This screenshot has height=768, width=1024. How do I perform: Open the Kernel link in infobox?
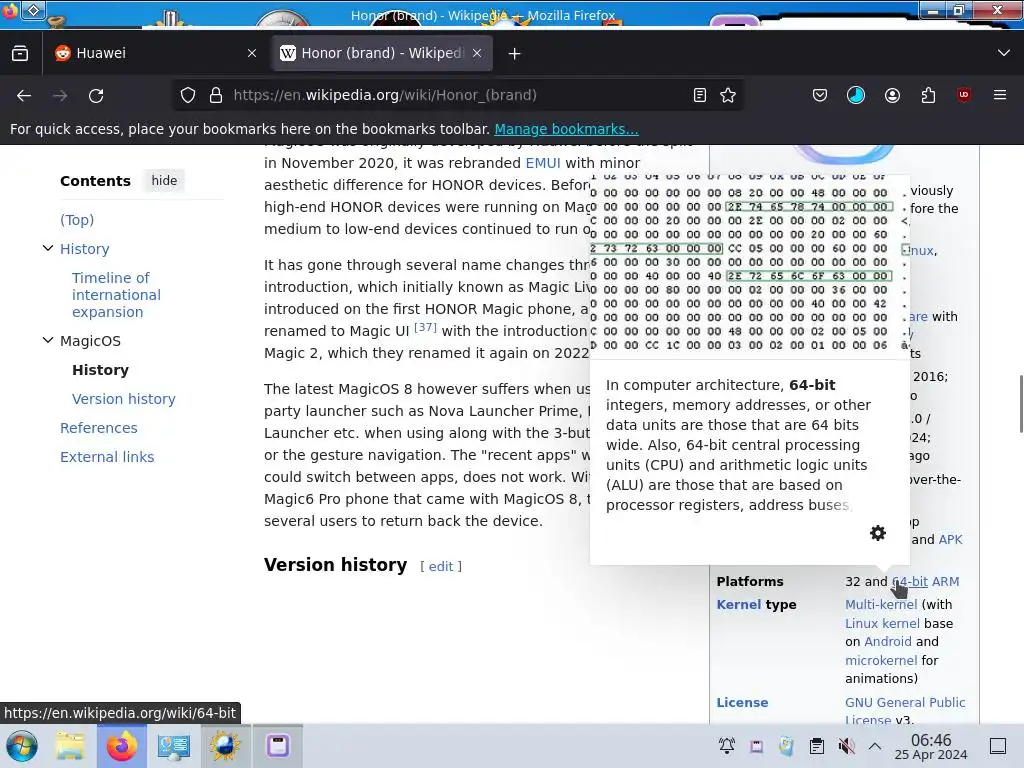click(x=739, y=605)
